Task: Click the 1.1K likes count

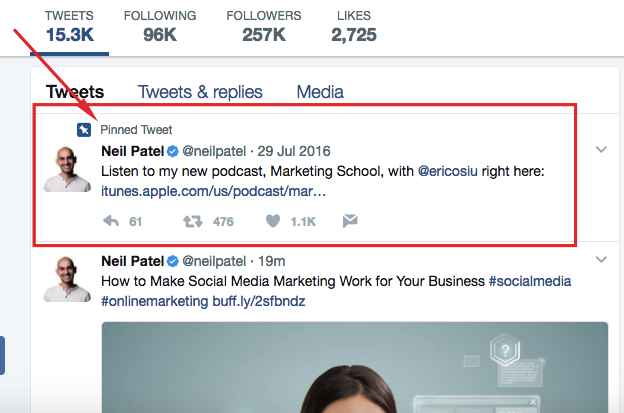Action: [303, 222]
